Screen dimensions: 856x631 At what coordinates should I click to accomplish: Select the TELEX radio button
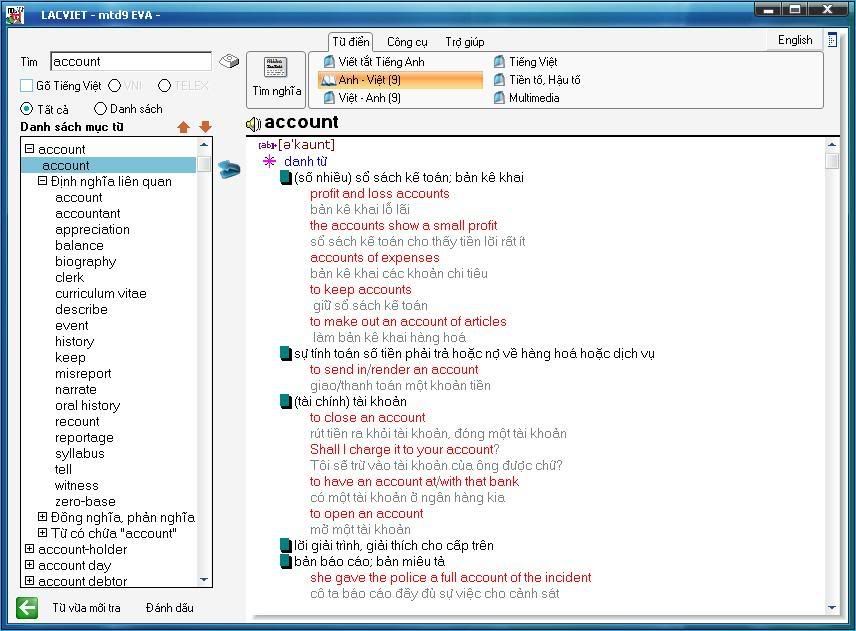164,86
